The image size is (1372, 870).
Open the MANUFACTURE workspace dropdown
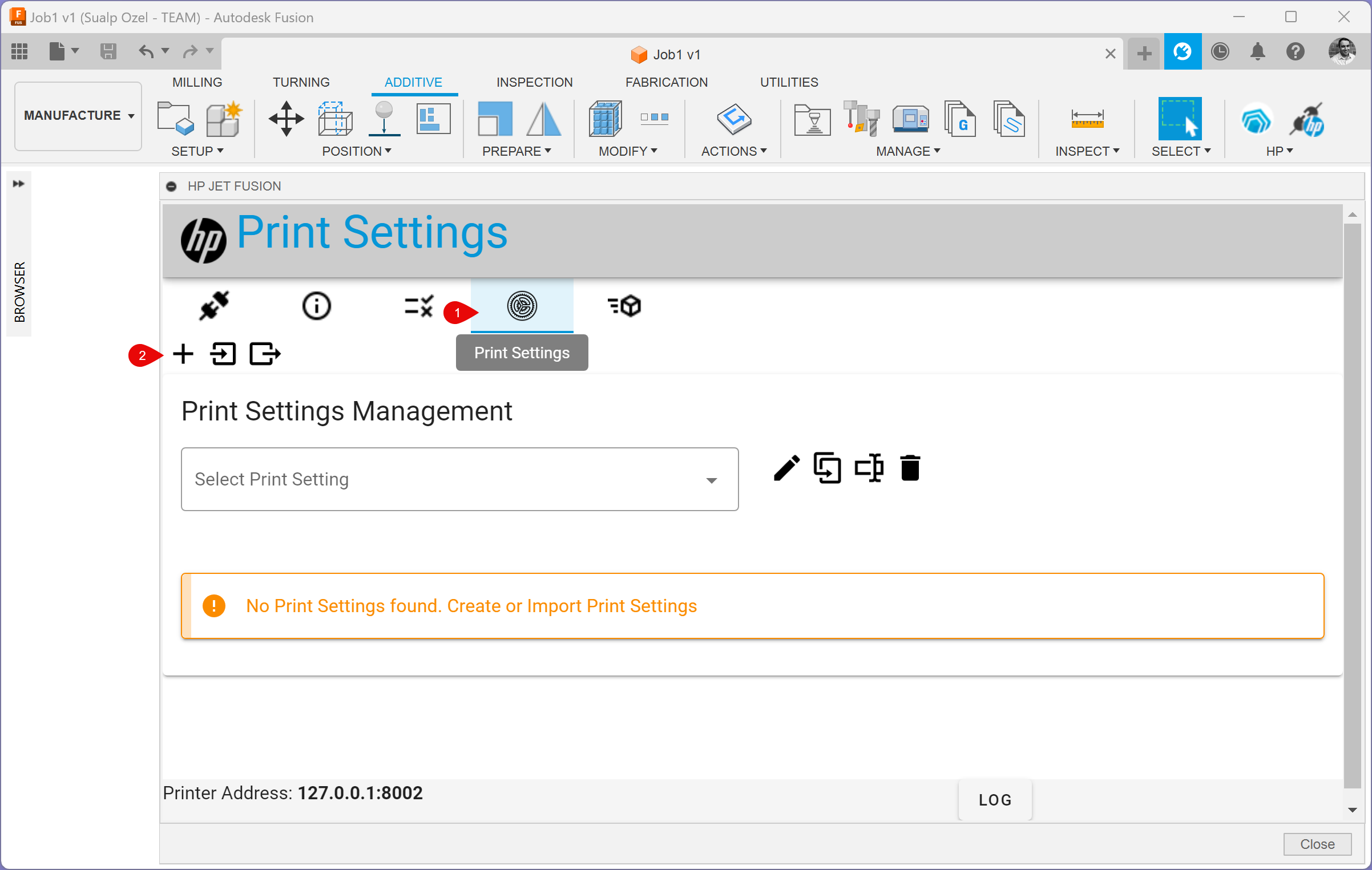[x=78, y=116]
